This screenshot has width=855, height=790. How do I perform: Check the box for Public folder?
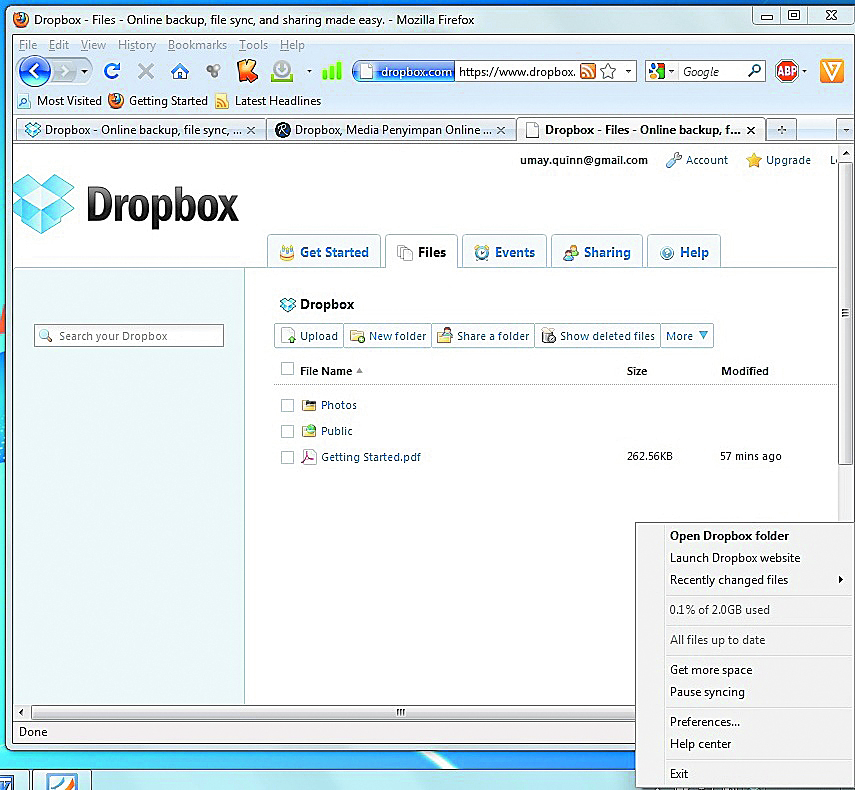(x=287, y=431)
